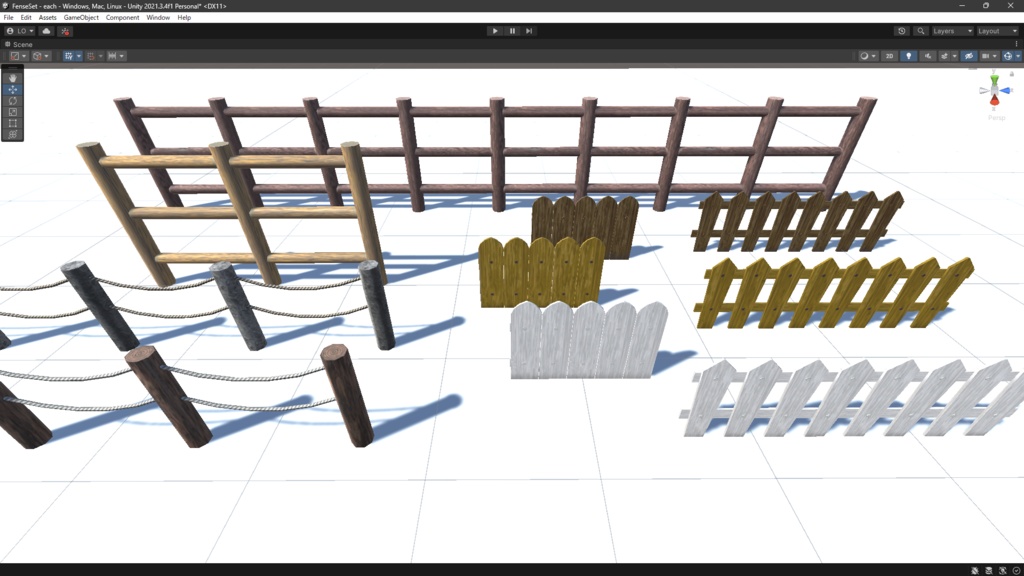The height and width of the screenshot is (576, 1024).
Task: Open Unity Cloud services
Action: pyautogui.click(x=46, y=31)
